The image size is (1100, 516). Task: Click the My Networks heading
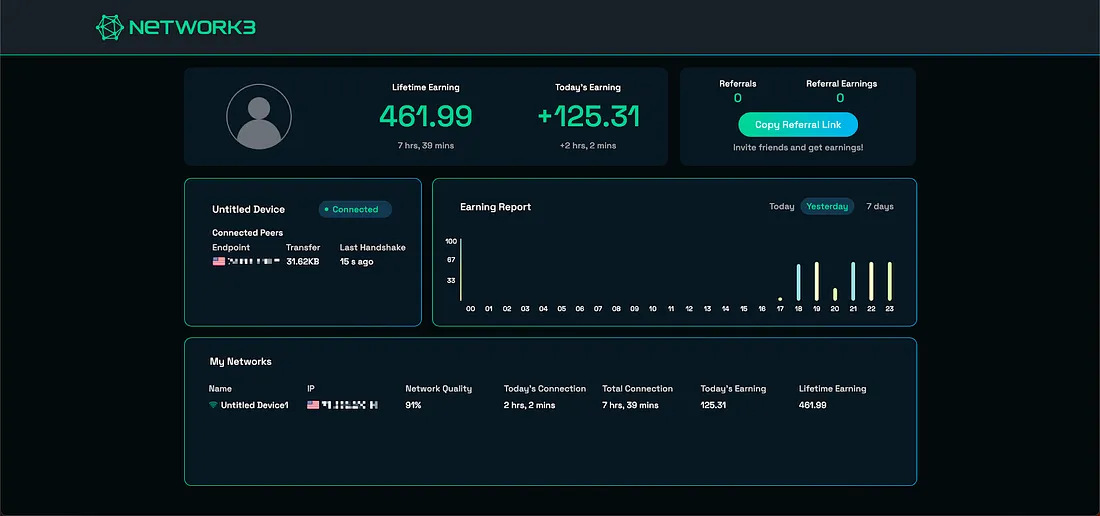pyautogui.click(x=241, y=362)
